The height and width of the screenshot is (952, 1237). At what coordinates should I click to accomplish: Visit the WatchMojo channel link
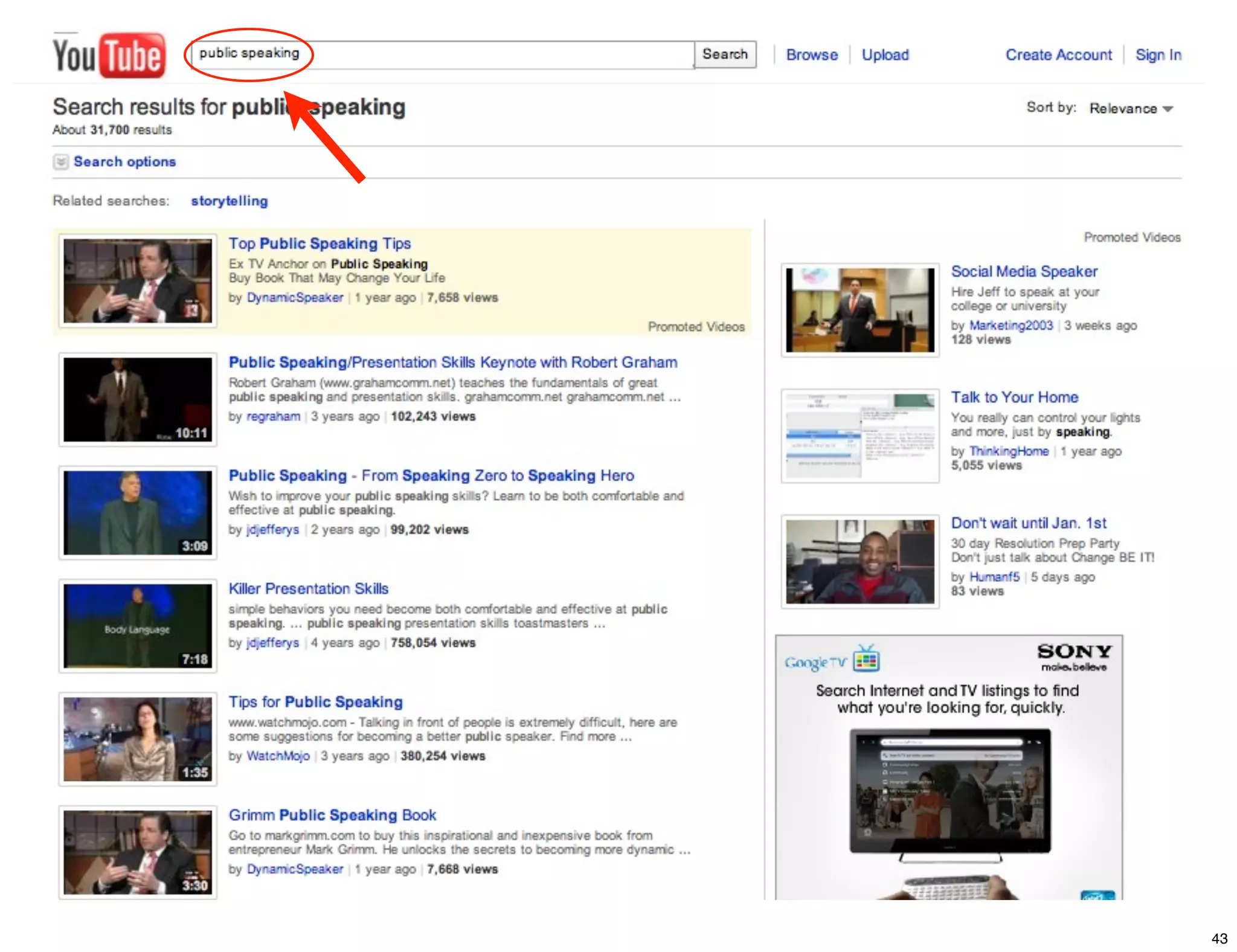point(278,756)
